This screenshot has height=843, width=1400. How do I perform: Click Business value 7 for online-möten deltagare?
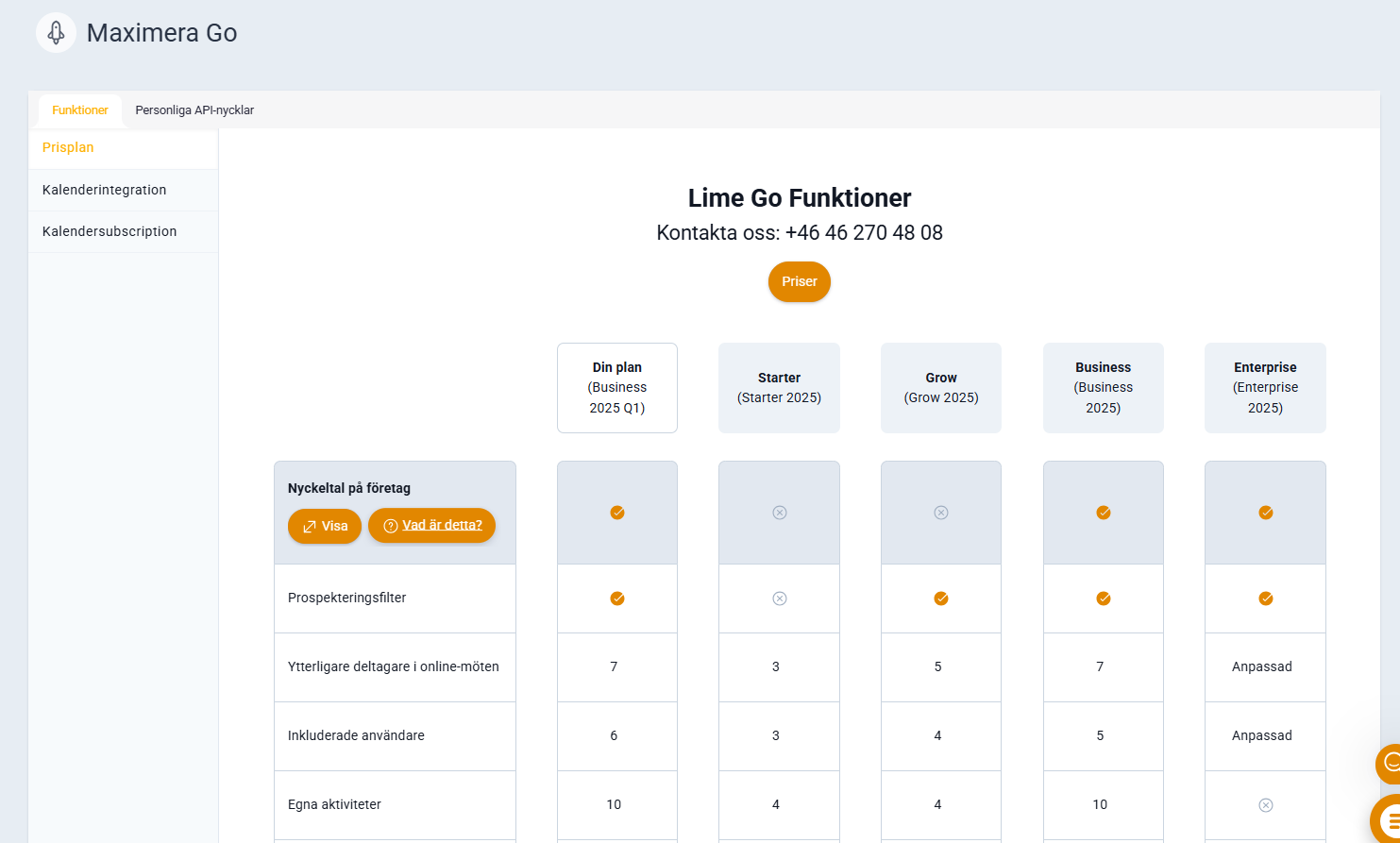[1100, 667]
